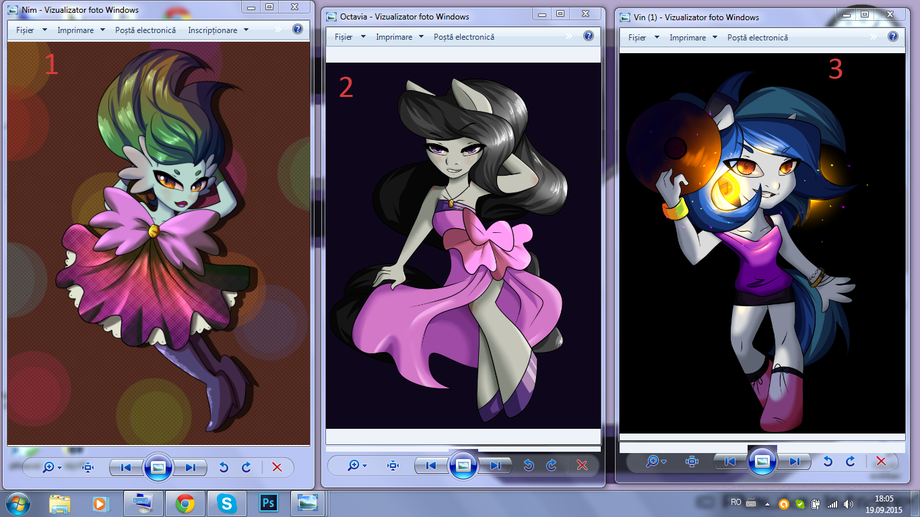This screenshot has height=517, width=920.
Task: Expand Imprimare dropdown in Octavia window
Action: [396, 37]
